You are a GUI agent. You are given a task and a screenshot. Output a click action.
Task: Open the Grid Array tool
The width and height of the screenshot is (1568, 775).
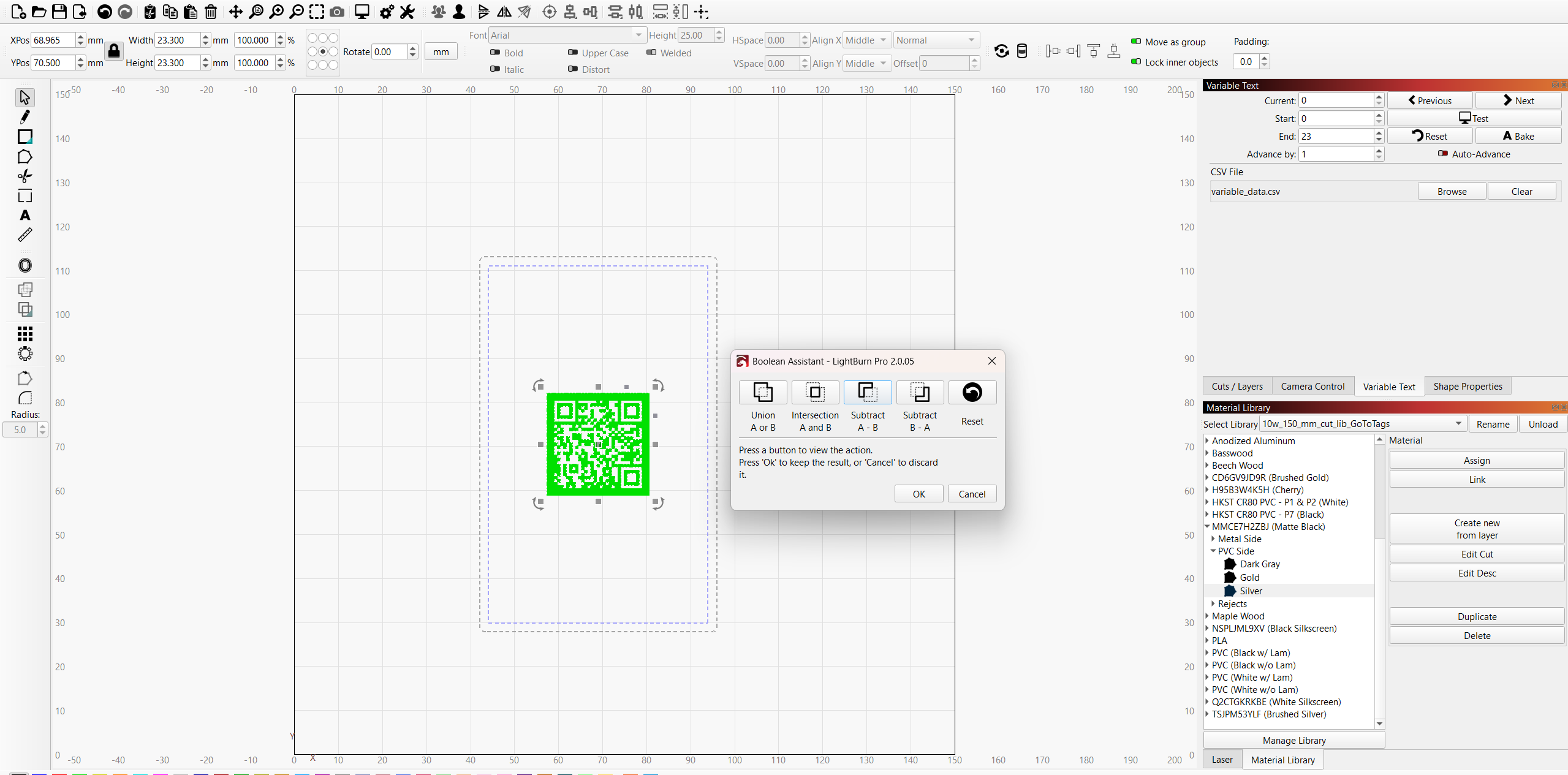point(25,334)
